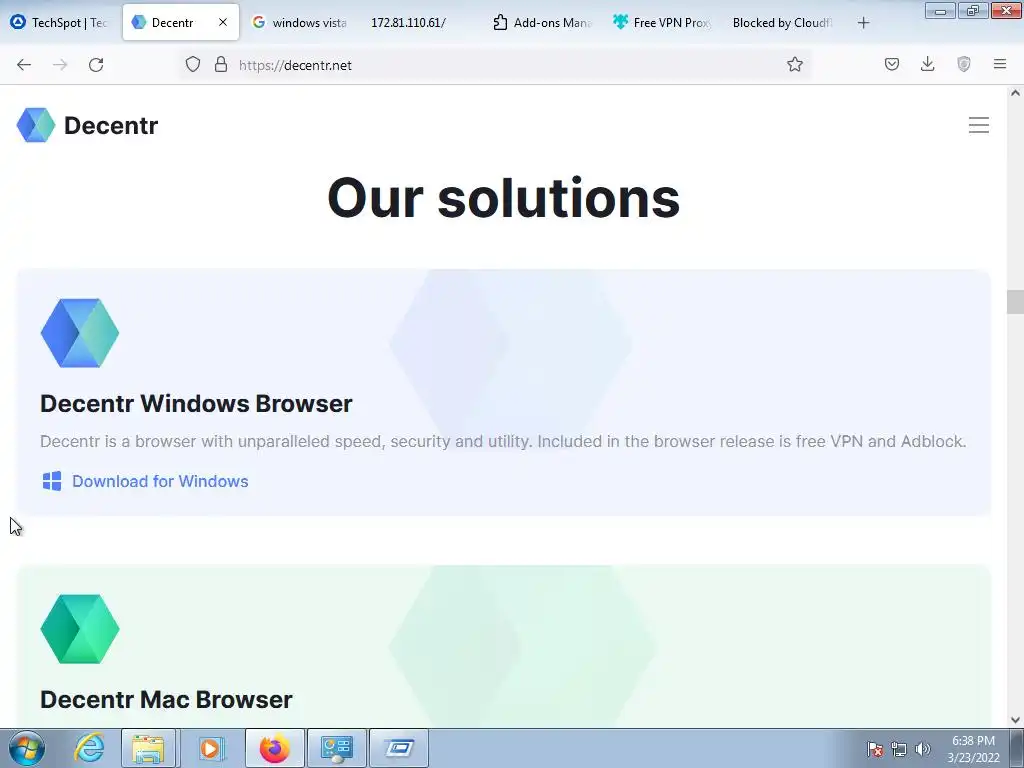1024x768 pixels.
Task: Click the Our solutions heading
Action: tap(504, 198)
